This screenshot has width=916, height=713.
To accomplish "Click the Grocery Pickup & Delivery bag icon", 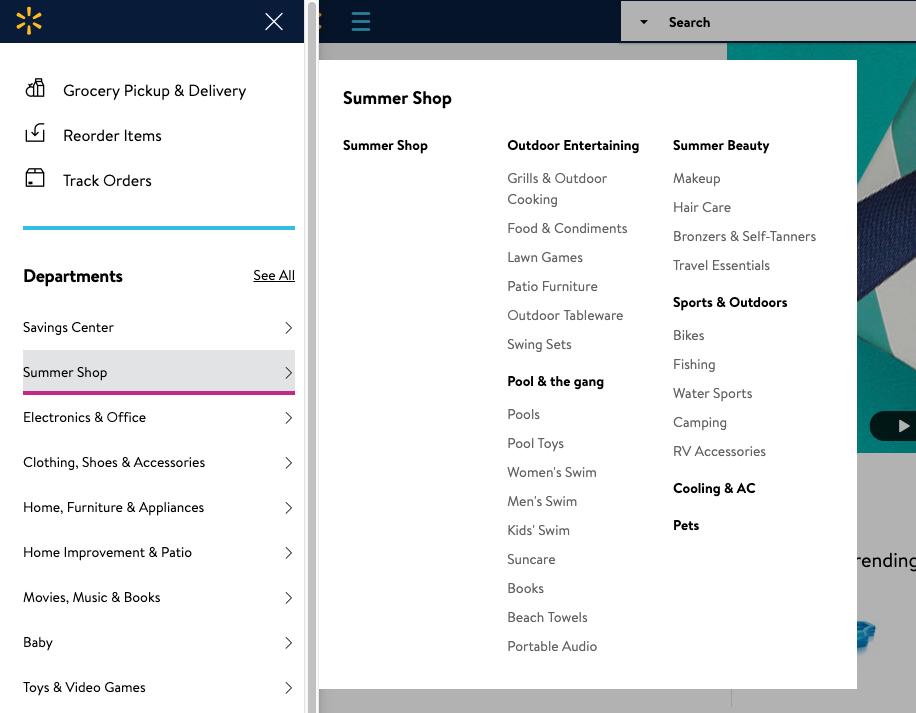I will click(35, 88).
